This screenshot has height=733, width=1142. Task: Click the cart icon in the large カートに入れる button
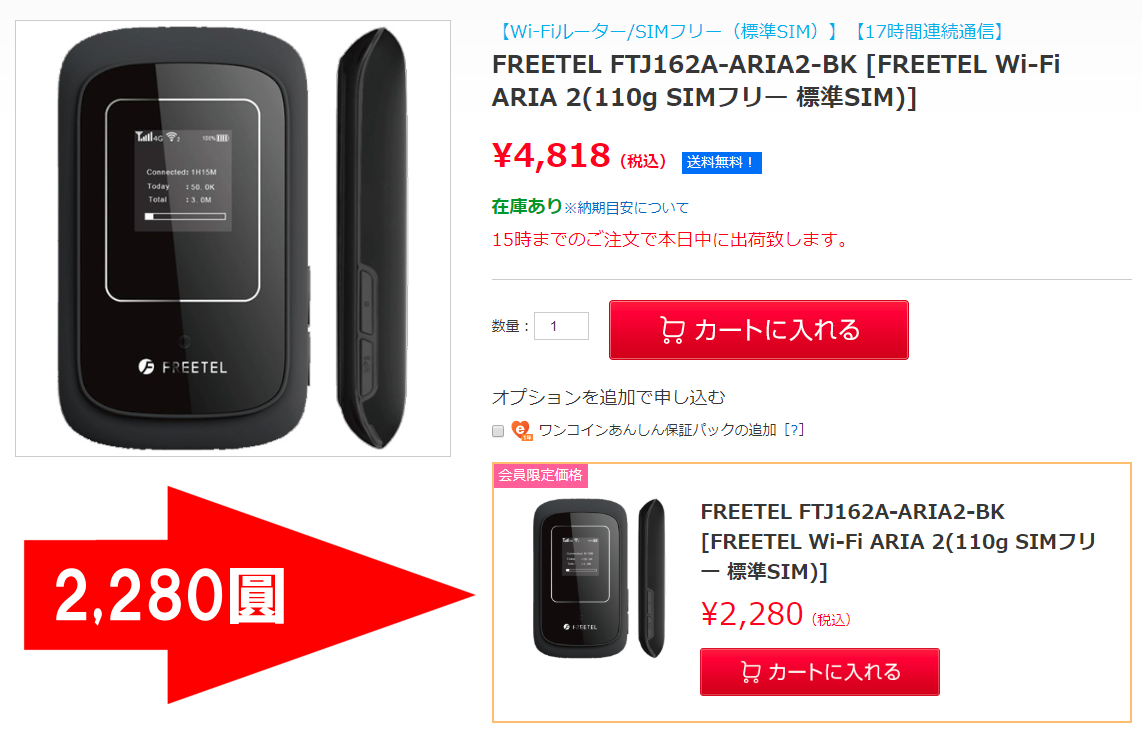[x=672, y=330]
